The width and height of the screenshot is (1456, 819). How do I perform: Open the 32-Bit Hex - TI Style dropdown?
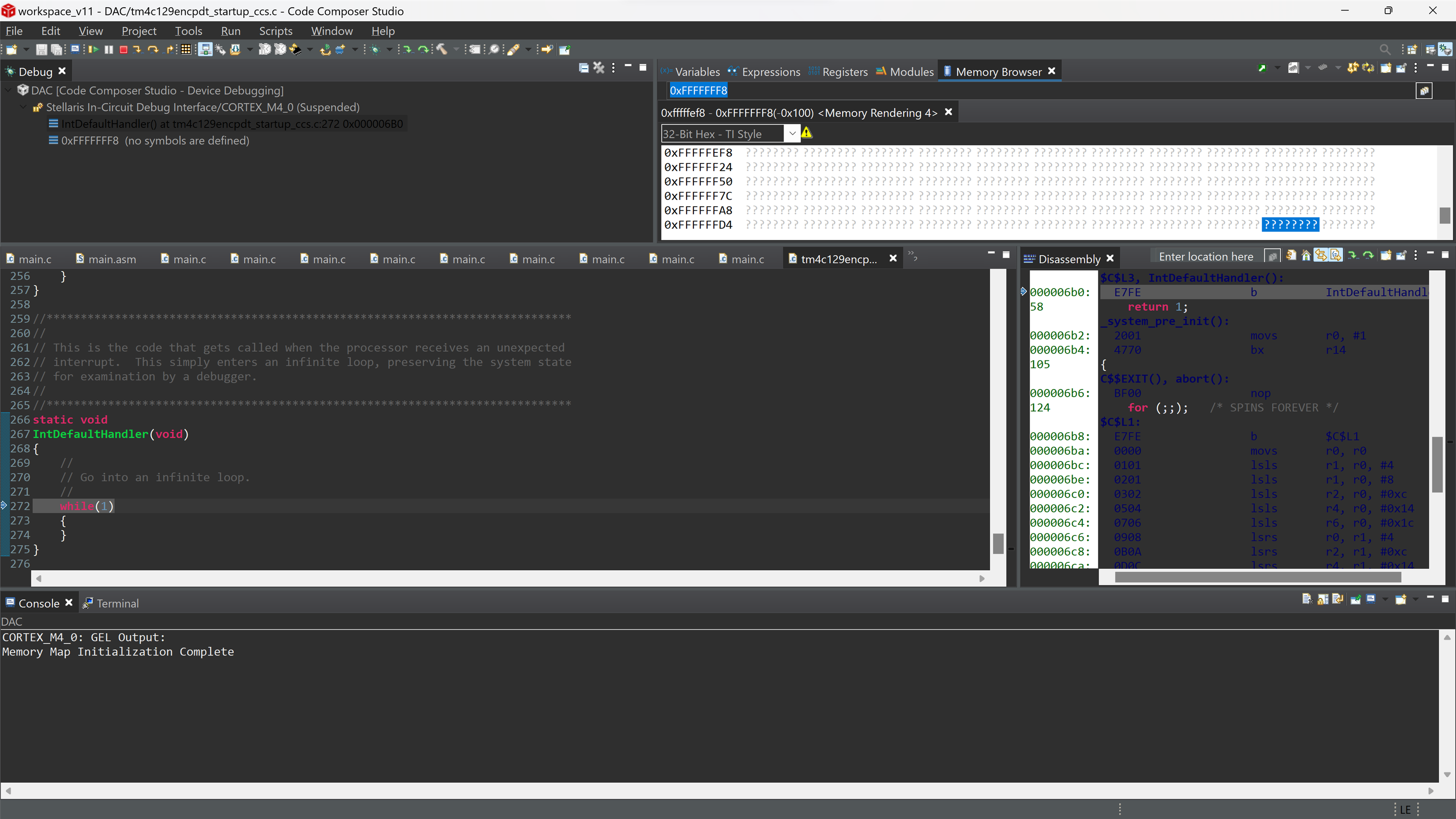coord(793,134)
